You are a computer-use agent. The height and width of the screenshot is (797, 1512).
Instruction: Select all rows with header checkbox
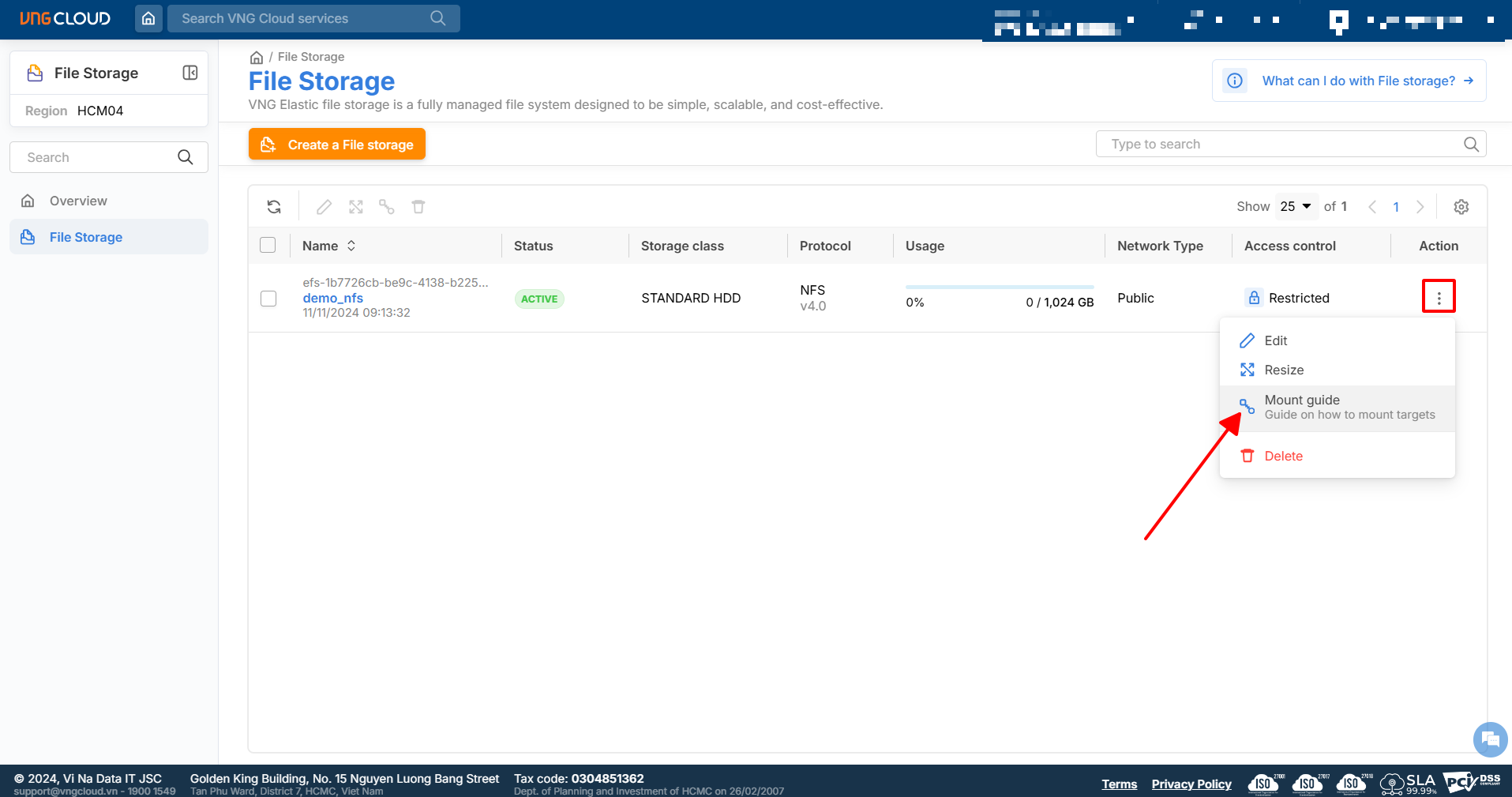pos(268,246)
